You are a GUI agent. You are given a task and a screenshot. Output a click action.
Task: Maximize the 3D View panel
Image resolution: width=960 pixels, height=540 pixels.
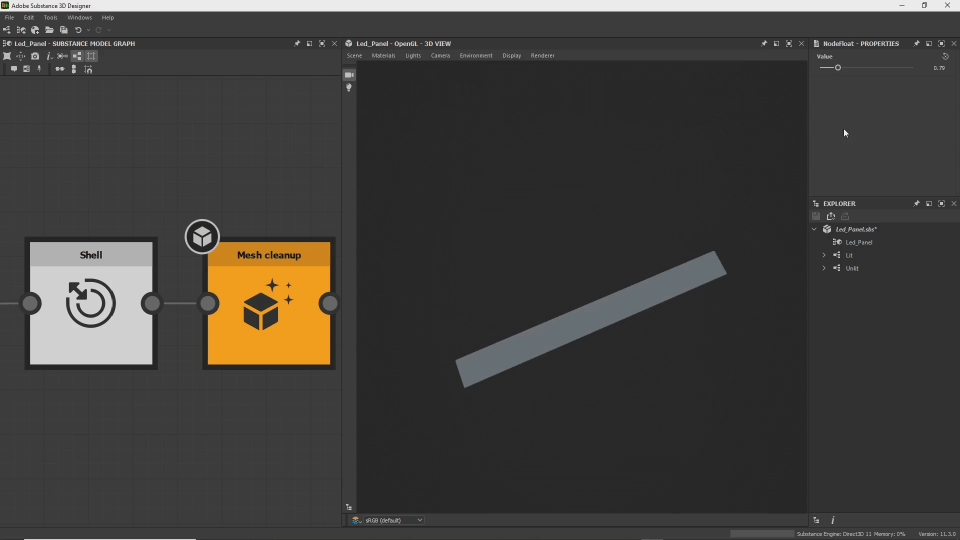tap(789, 43)
